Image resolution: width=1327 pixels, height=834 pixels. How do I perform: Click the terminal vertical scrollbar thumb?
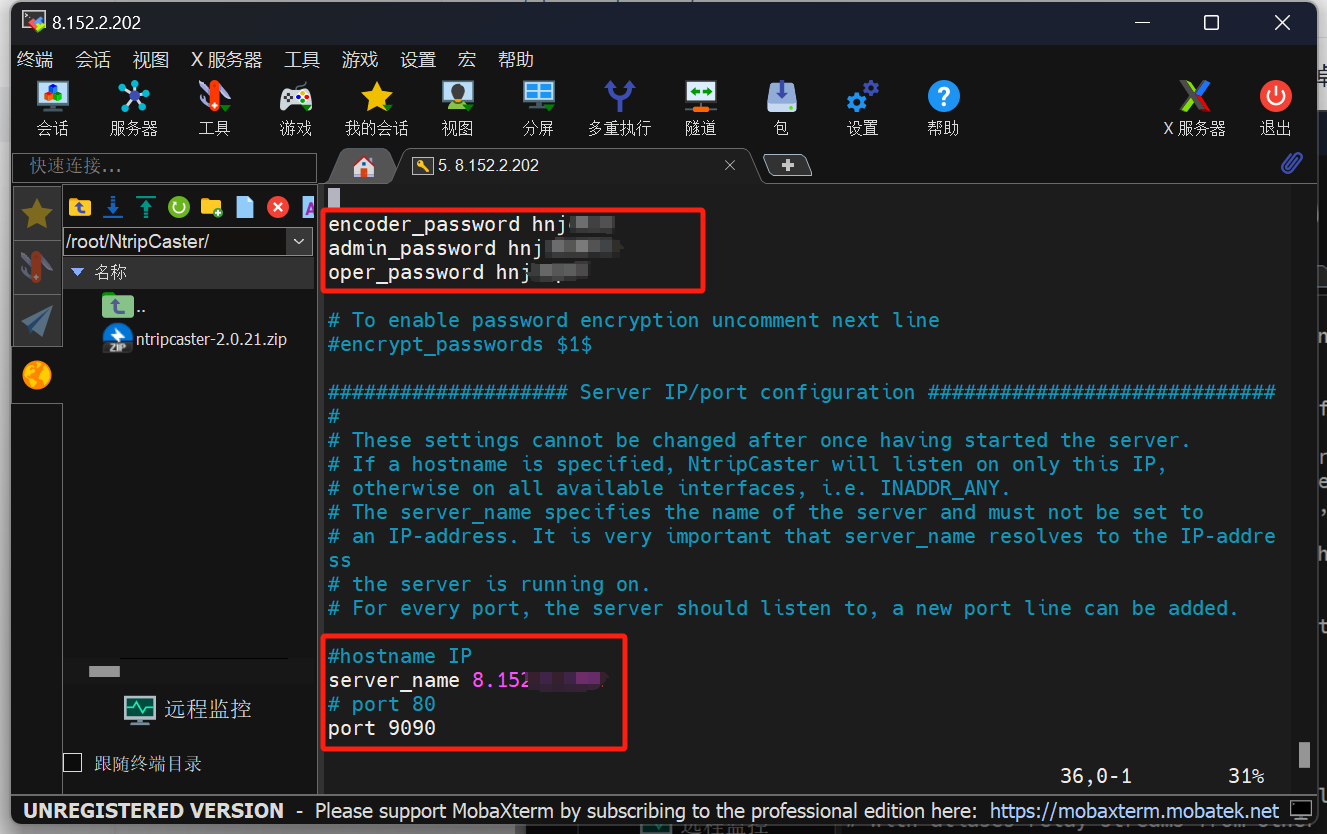pyautogui.click(x=1304, y=754)
